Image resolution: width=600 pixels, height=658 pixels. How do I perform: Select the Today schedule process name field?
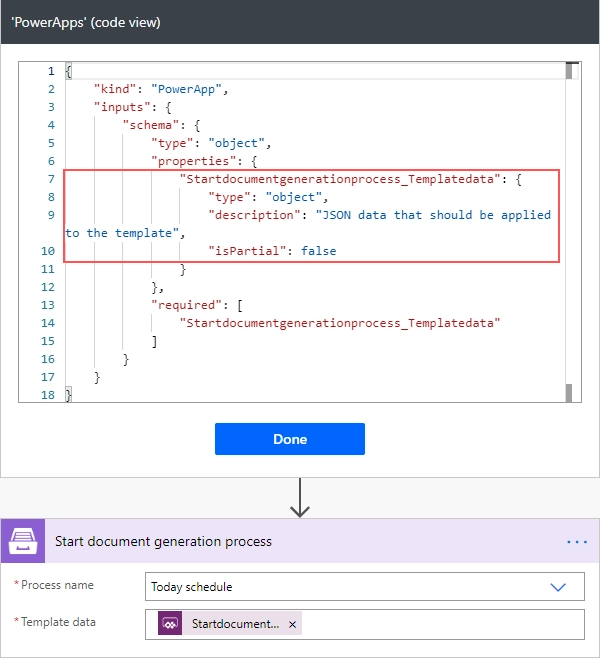pyautogui.click(x=365, y=587)
